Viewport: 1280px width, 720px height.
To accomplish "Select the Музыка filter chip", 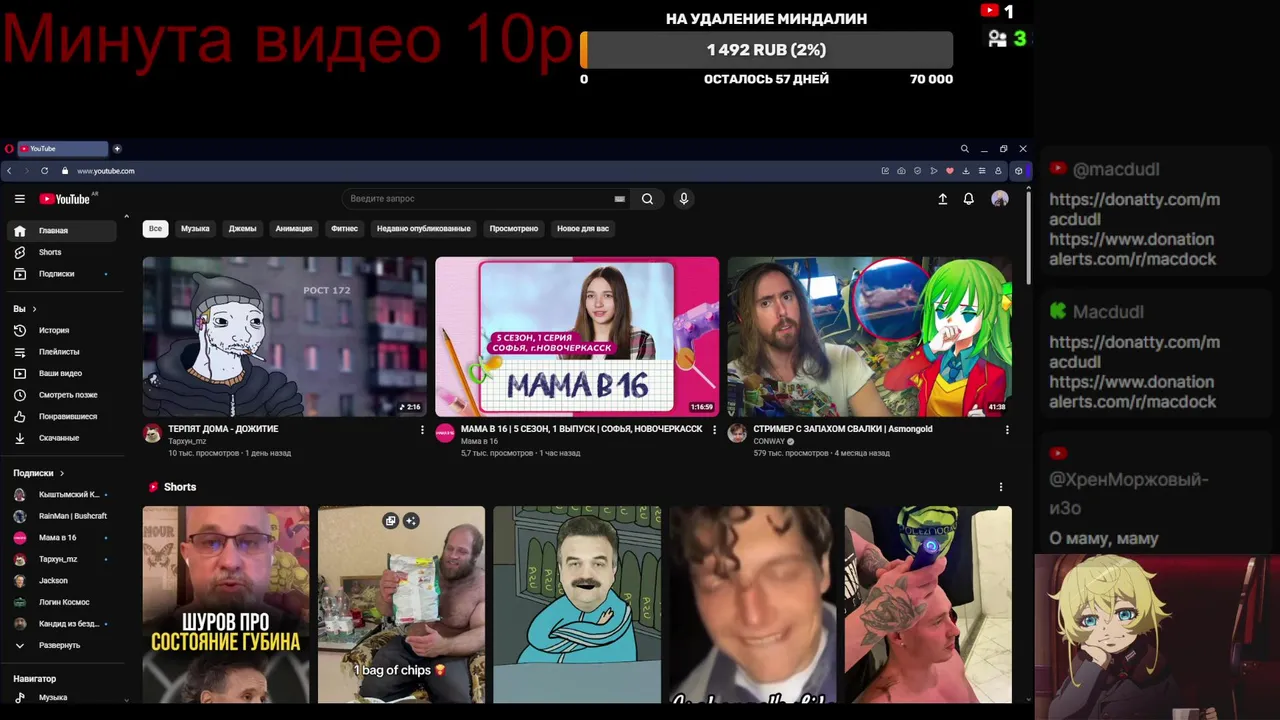I will [x=195, y=229].
